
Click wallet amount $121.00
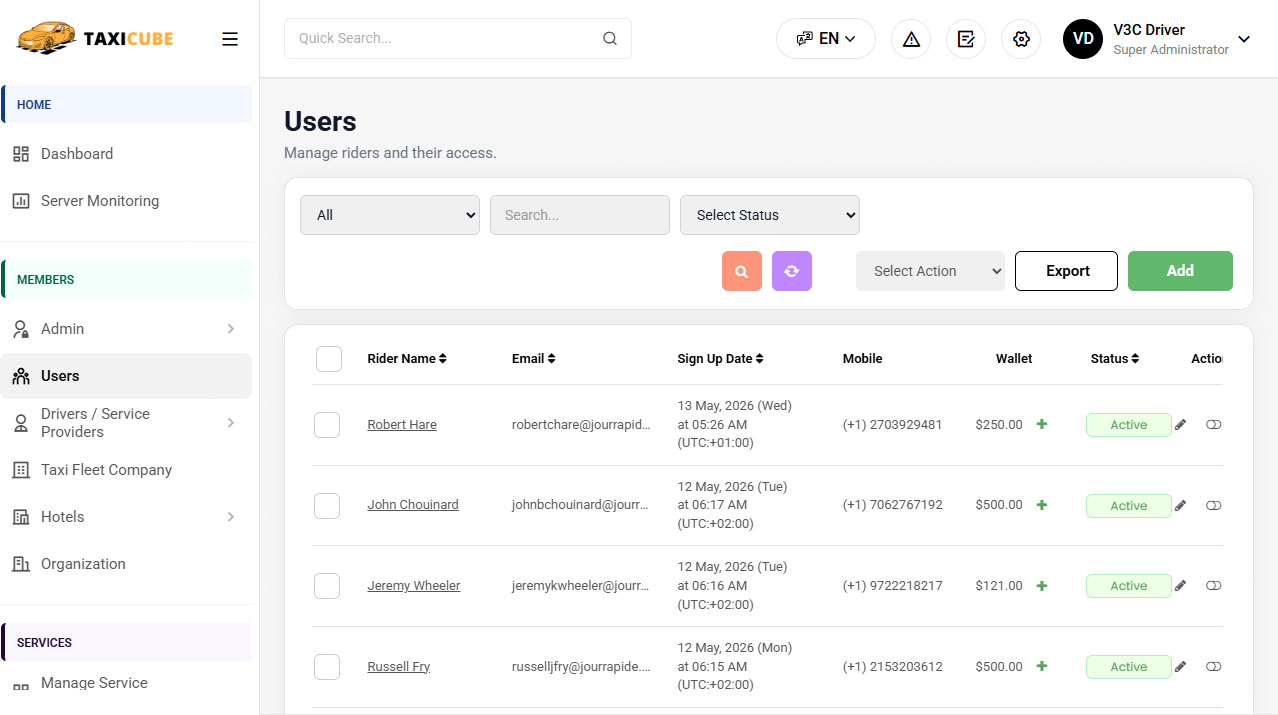pos(999,586)
